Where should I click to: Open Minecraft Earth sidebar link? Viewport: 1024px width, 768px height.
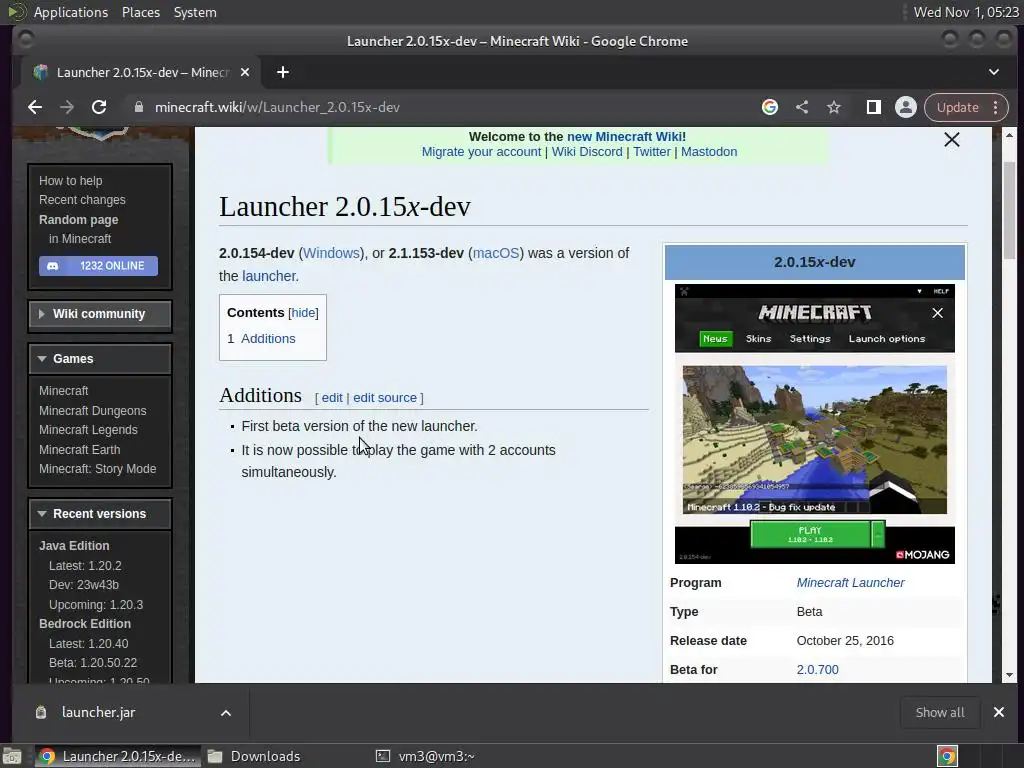(80, 449)
